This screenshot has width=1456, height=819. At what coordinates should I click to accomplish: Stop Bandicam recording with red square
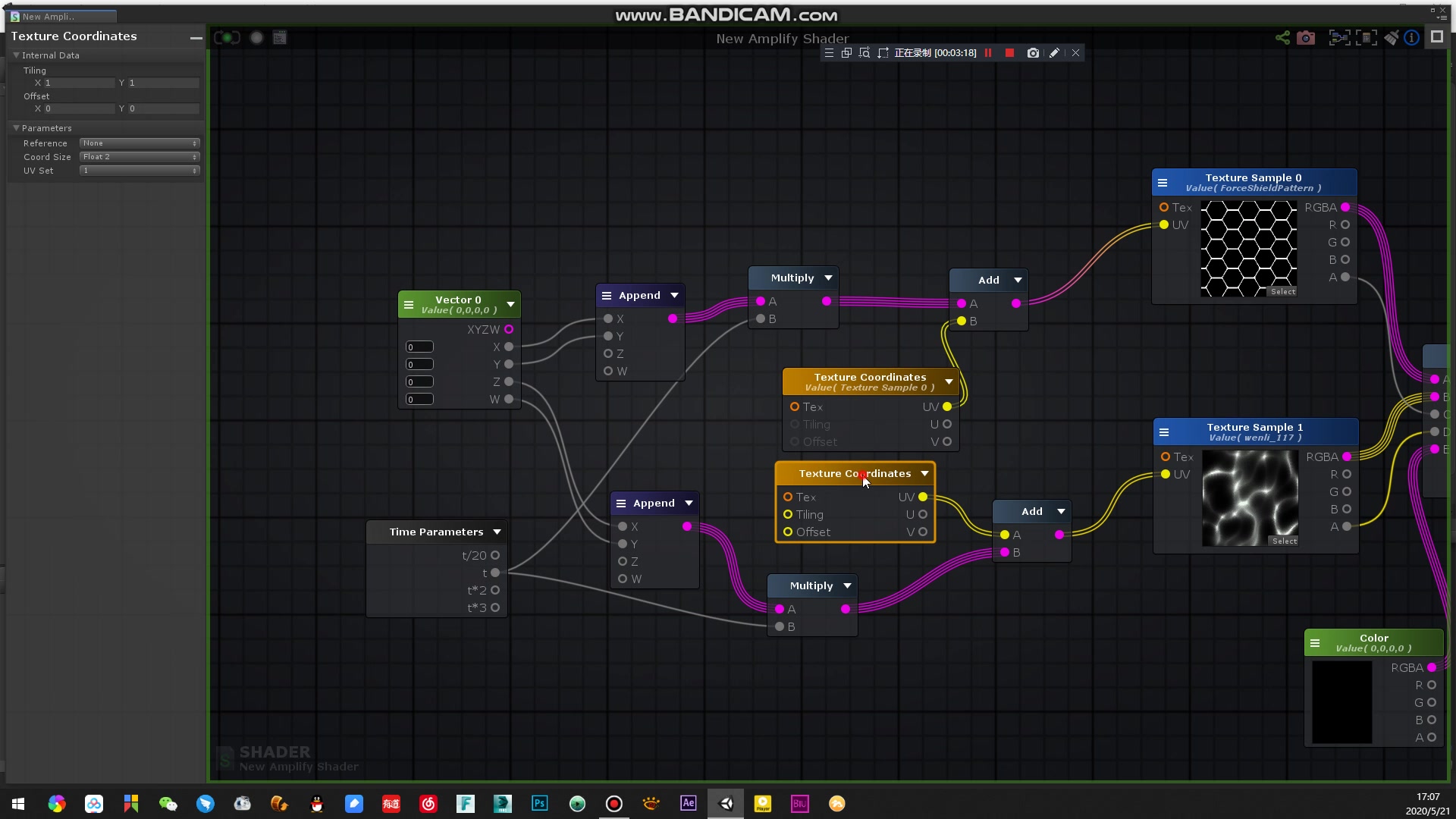(x=1009, y=53)
